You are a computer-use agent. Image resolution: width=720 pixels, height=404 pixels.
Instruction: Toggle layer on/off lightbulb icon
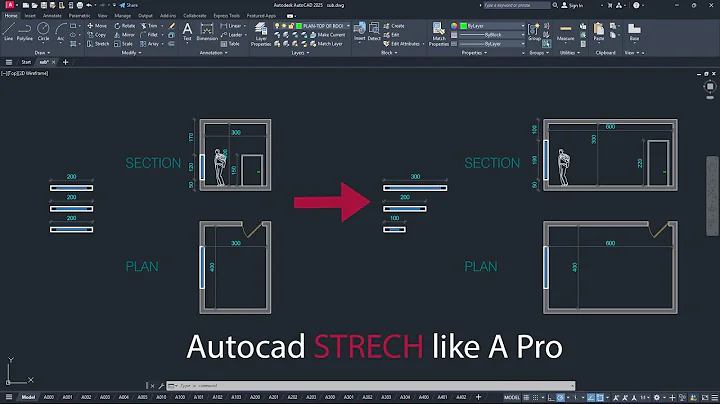click(277, 26)
